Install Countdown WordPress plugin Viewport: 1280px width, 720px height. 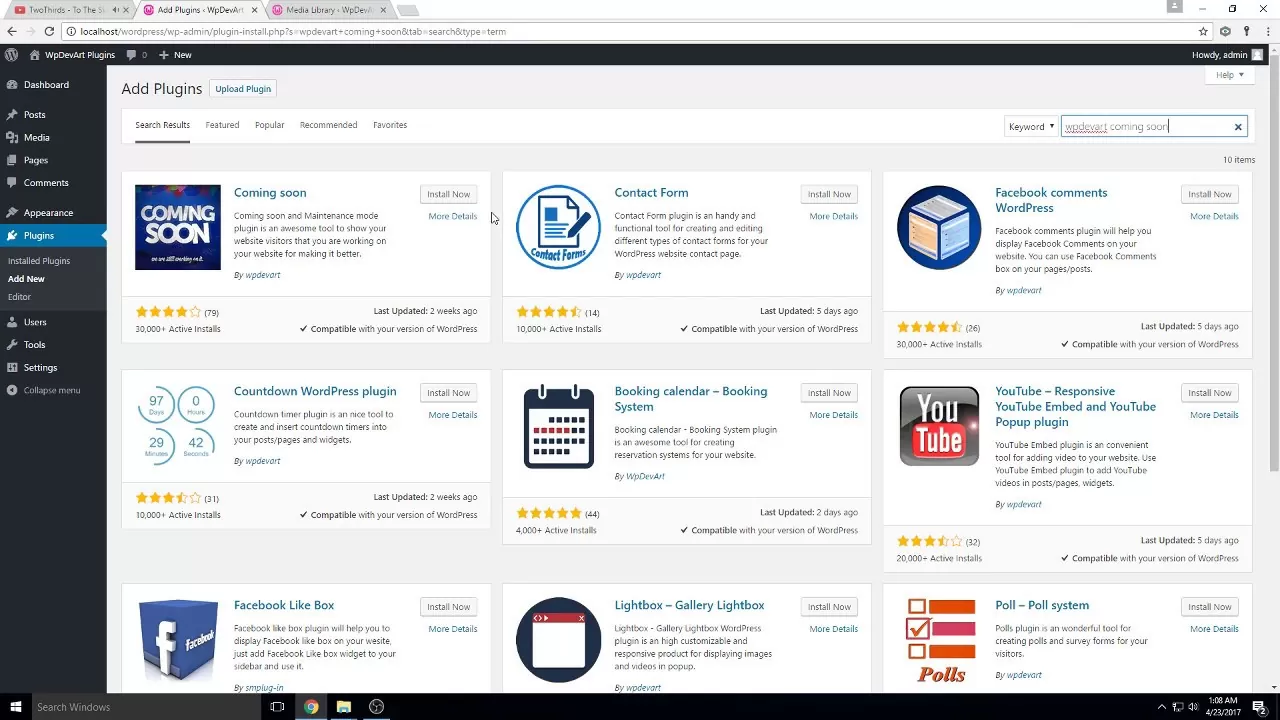tap(448, 393)
